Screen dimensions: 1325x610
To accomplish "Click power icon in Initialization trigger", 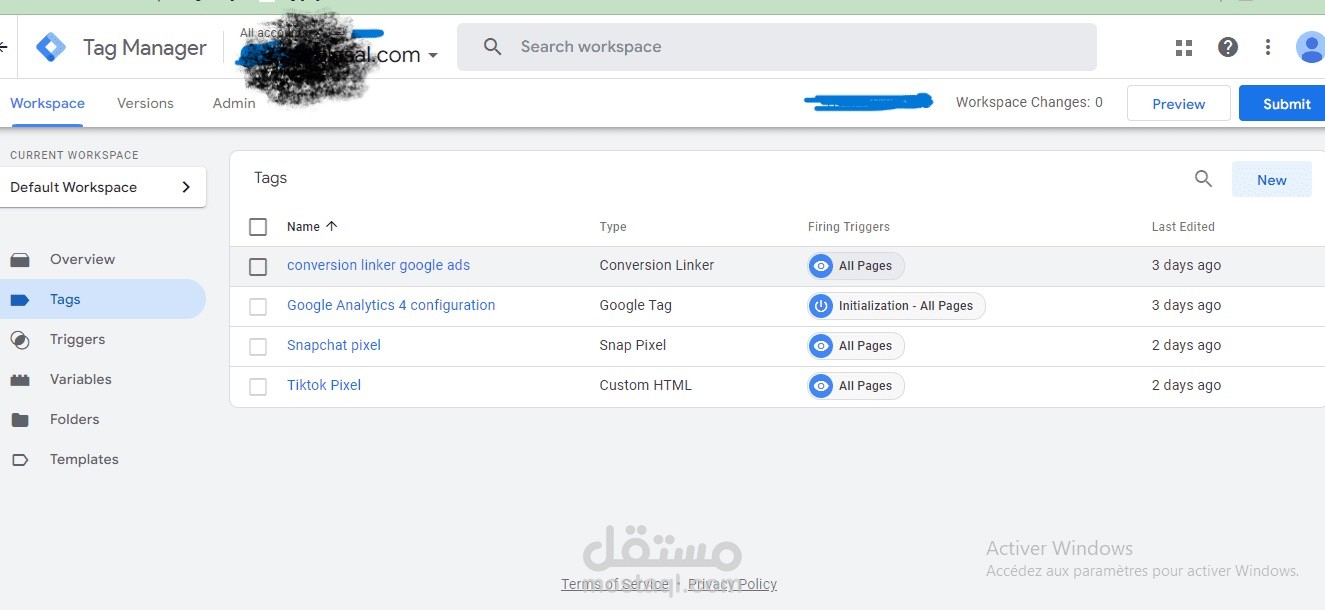I will [x=821, y=306].
